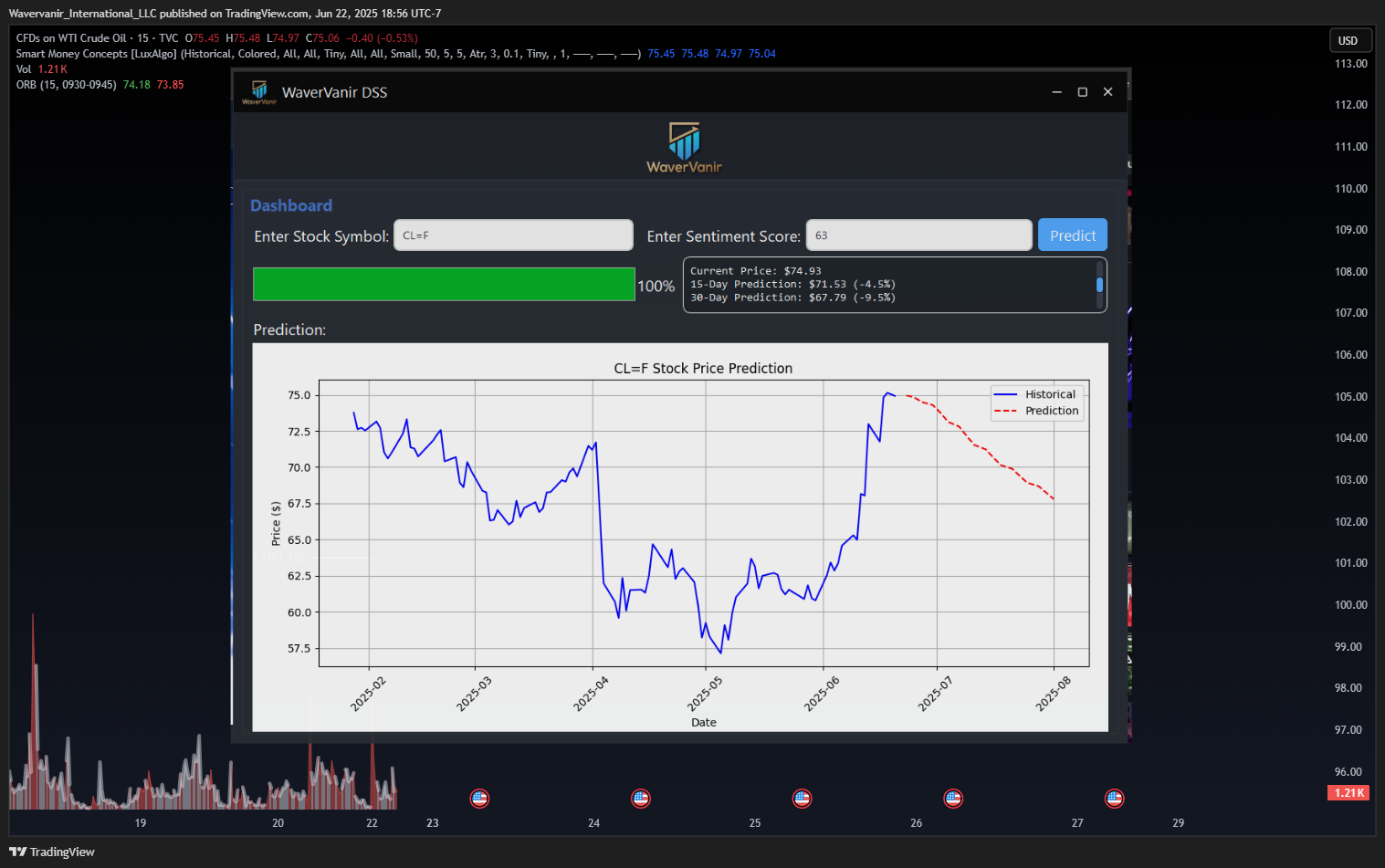Screen dimensions: 1385x868
Task: Open the economic event flag near 23
Action: click(x=479, y=799)
